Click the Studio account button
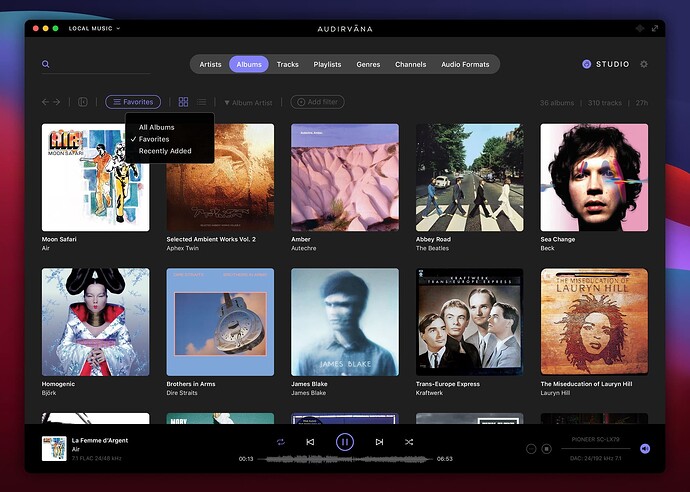 click(606, 64)
